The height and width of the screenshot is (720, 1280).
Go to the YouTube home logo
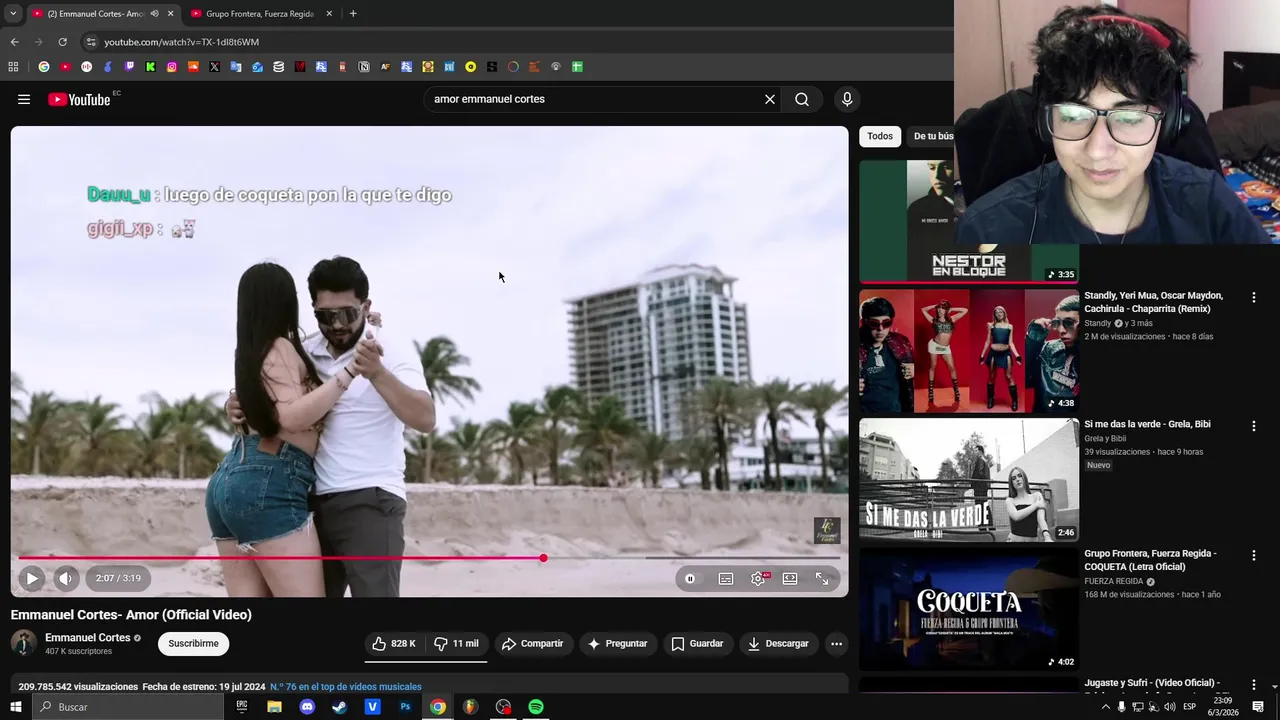point(79,99)
